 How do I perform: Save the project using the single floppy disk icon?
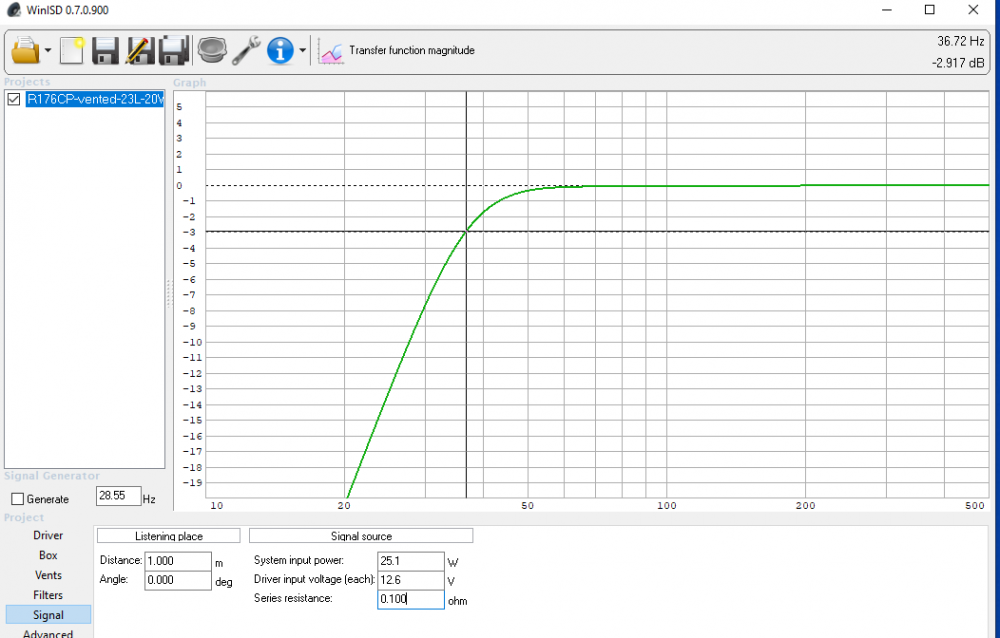pyautogui.click(x=105, y=50)
